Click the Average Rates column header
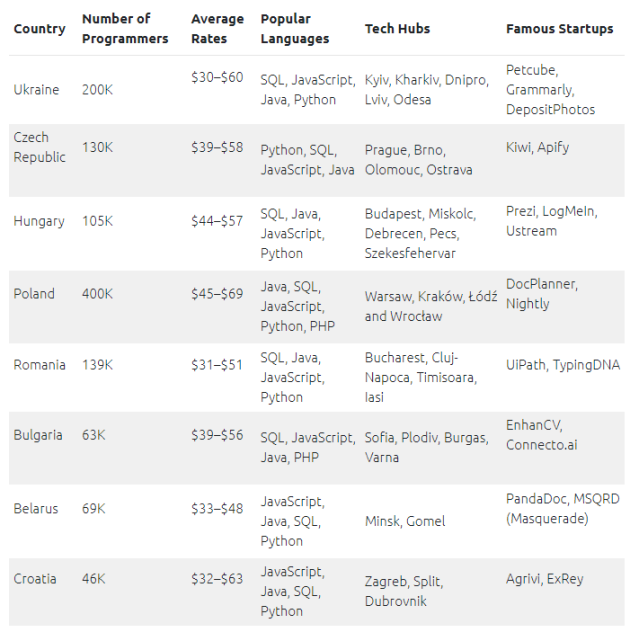The width and height of the screenshot is (630, 632). pyautogui.click(x=217, y=29)
